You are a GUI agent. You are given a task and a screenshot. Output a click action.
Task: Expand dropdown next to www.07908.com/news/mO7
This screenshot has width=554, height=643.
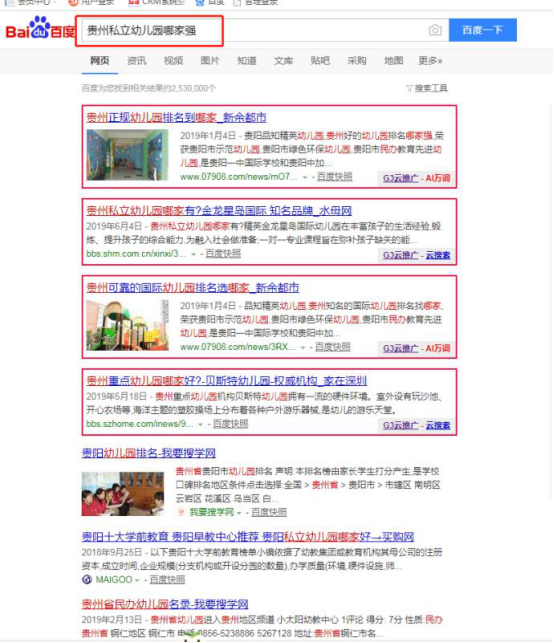tap(305, 177)
